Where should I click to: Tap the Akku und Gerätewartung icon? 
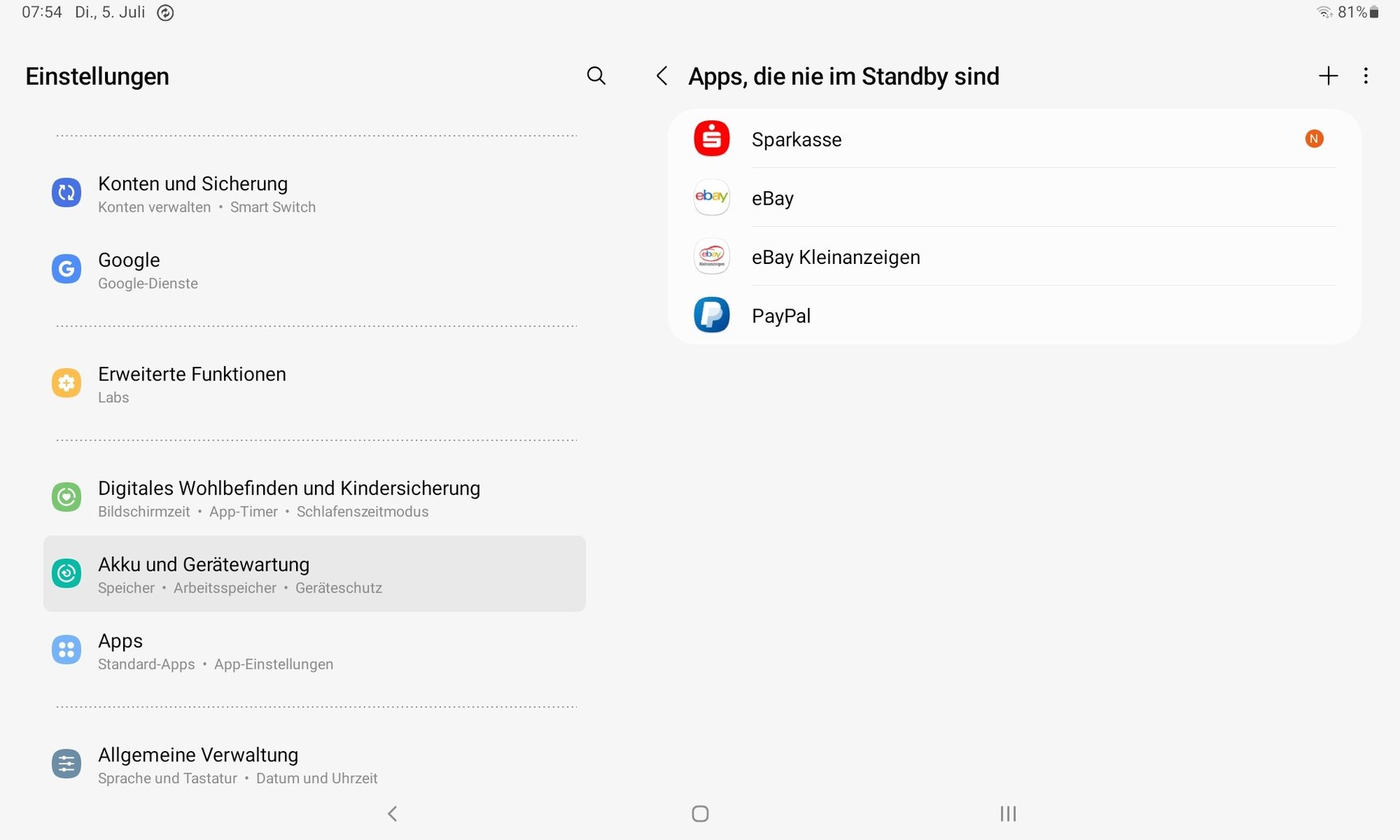[x=66, y=573]
